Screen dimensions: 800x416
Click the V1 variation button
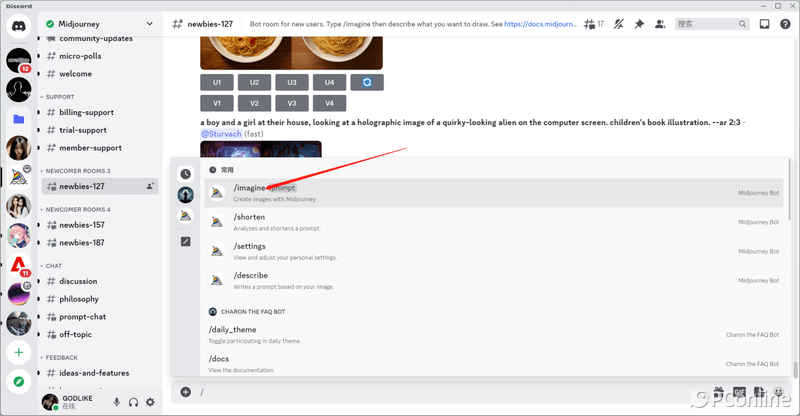click(217, 103)
